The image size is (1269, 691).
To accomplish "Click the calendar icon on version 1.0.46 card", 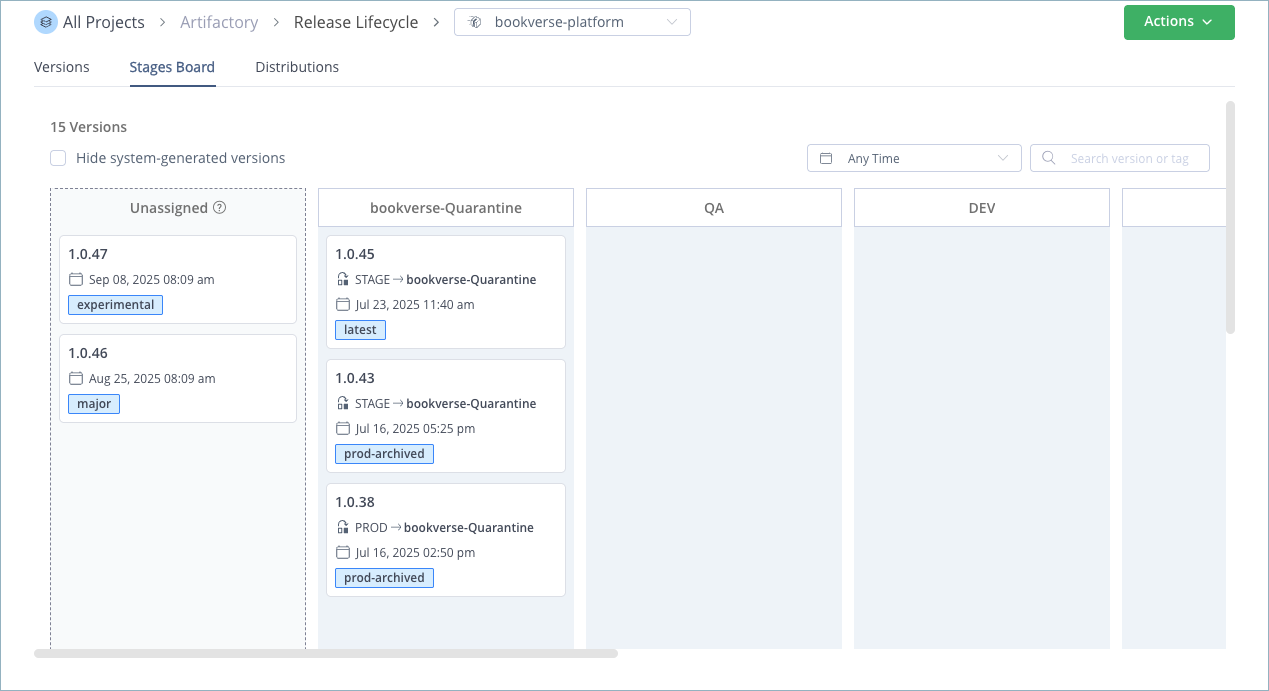I will point(76,378).
